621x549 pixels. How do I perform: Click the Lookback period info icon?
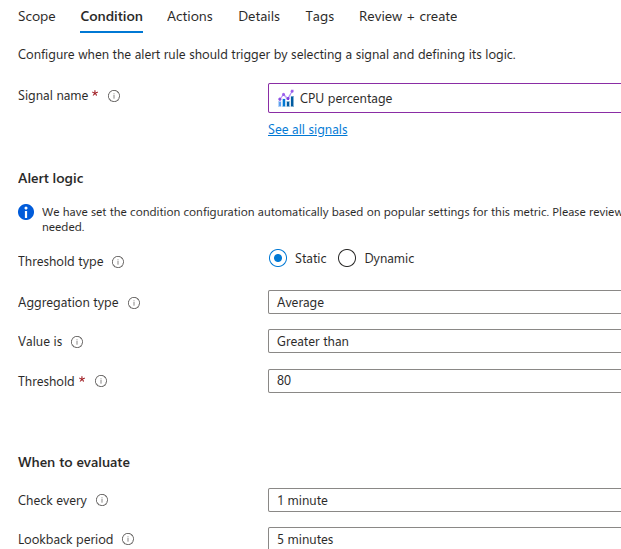(x=128, y=539)
